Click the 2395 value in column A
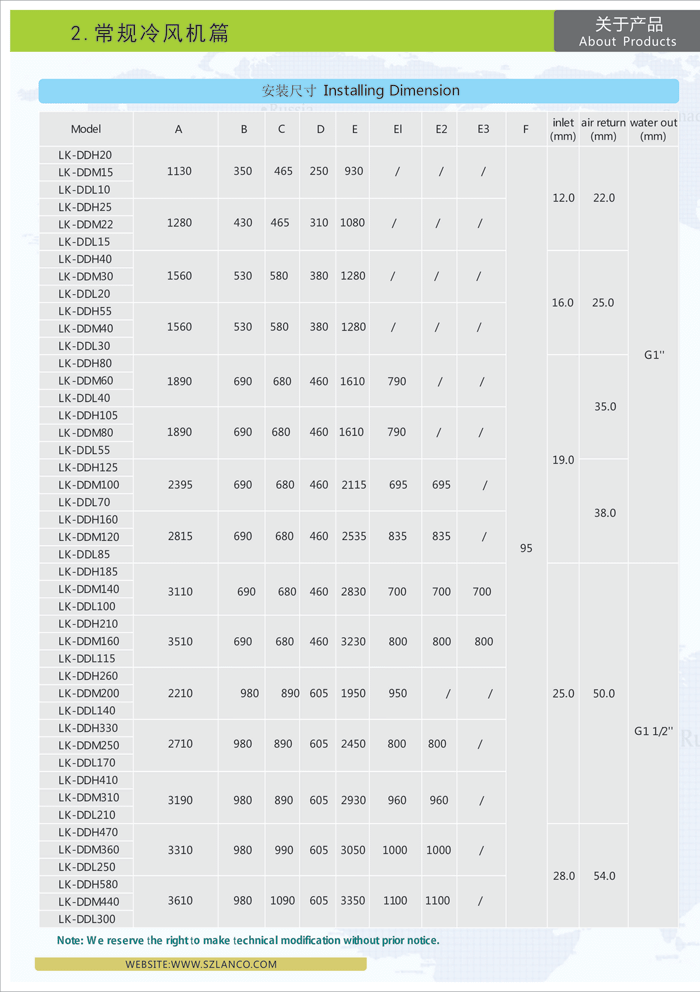 (180, 485)
